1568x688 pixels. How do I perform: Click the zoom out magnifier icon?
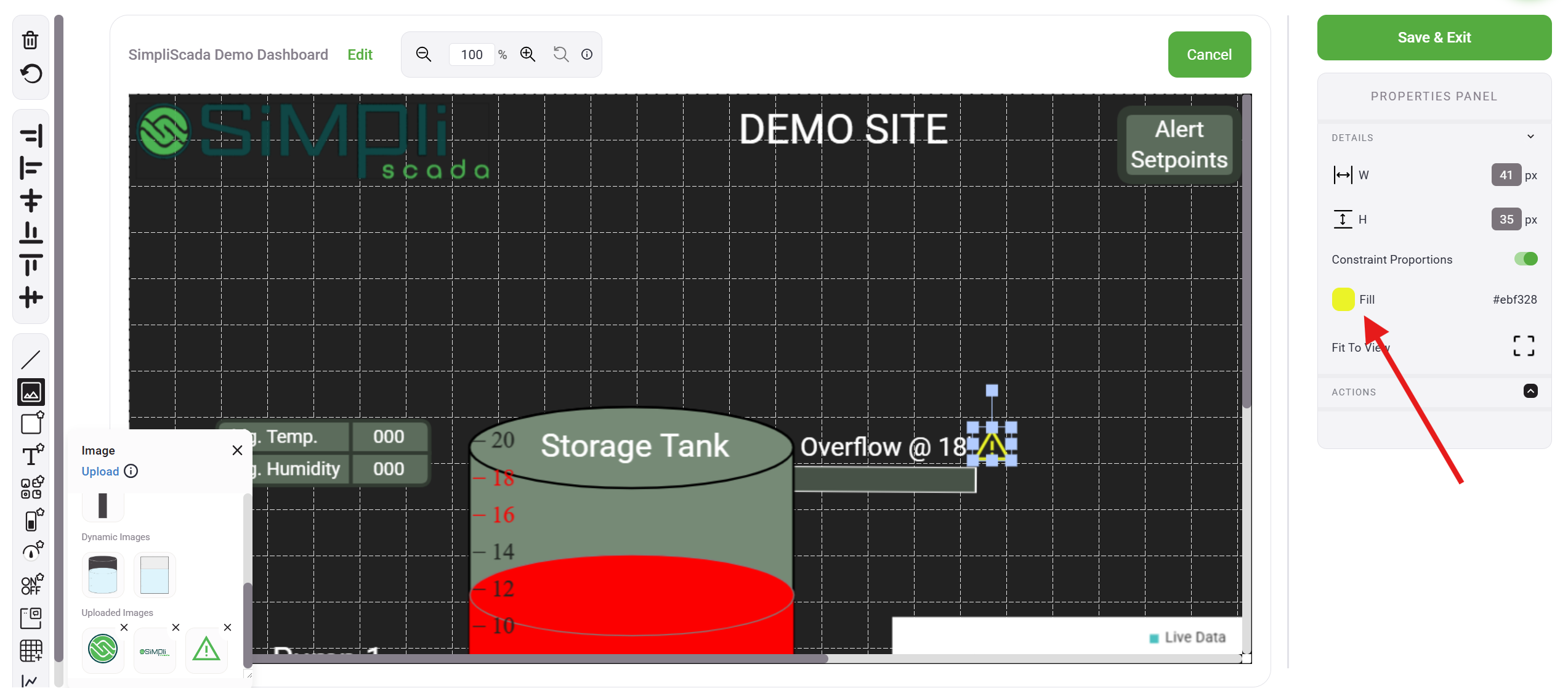click(424, 54)
